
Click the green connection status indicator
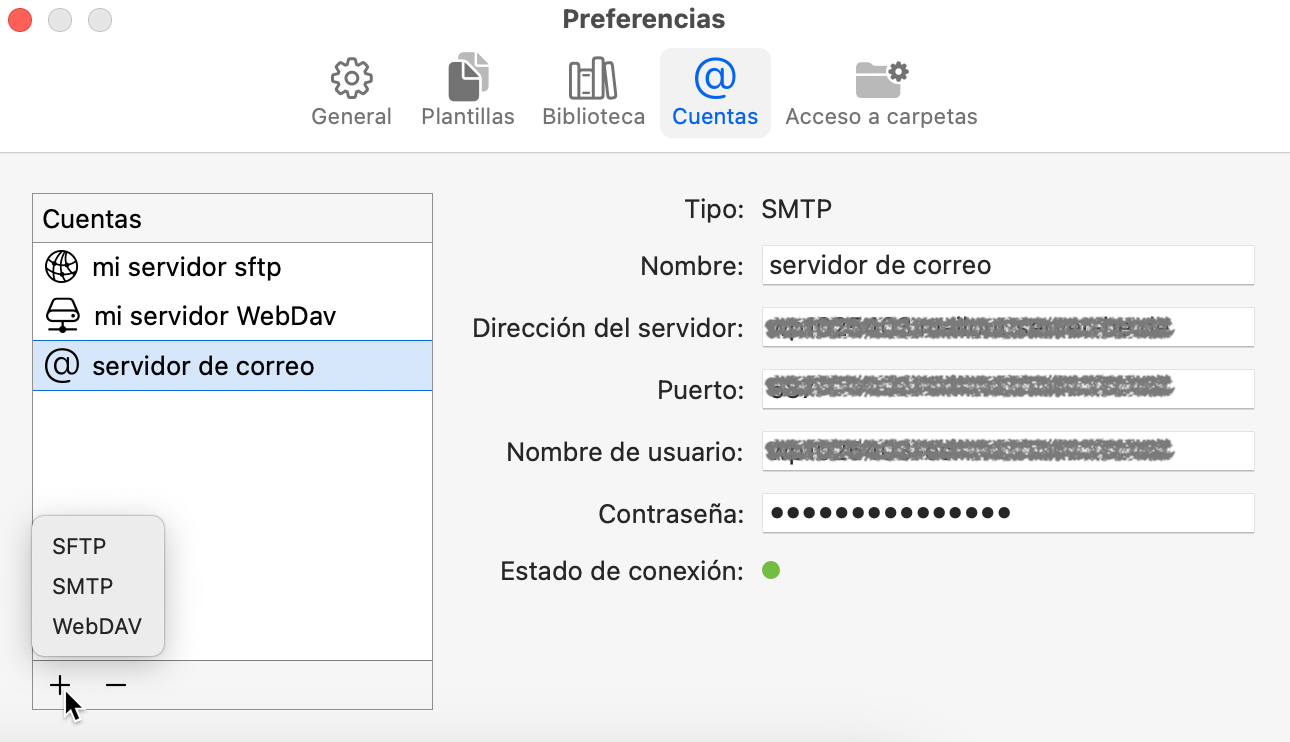tap(770, 571)
